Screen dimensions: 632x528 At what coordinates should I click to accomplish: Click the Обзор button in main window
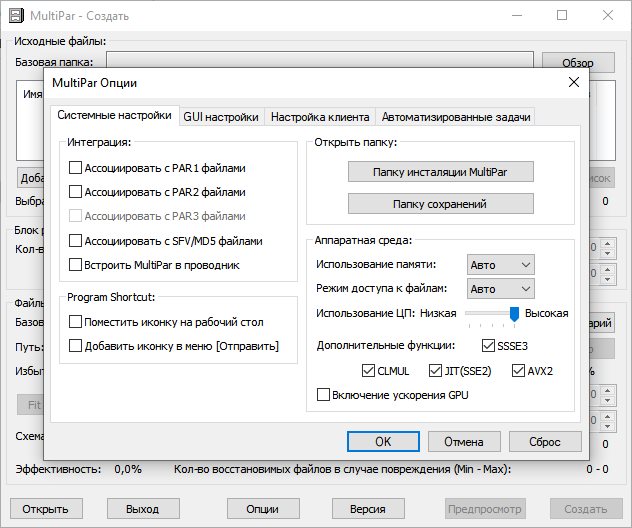pos(578,62)
